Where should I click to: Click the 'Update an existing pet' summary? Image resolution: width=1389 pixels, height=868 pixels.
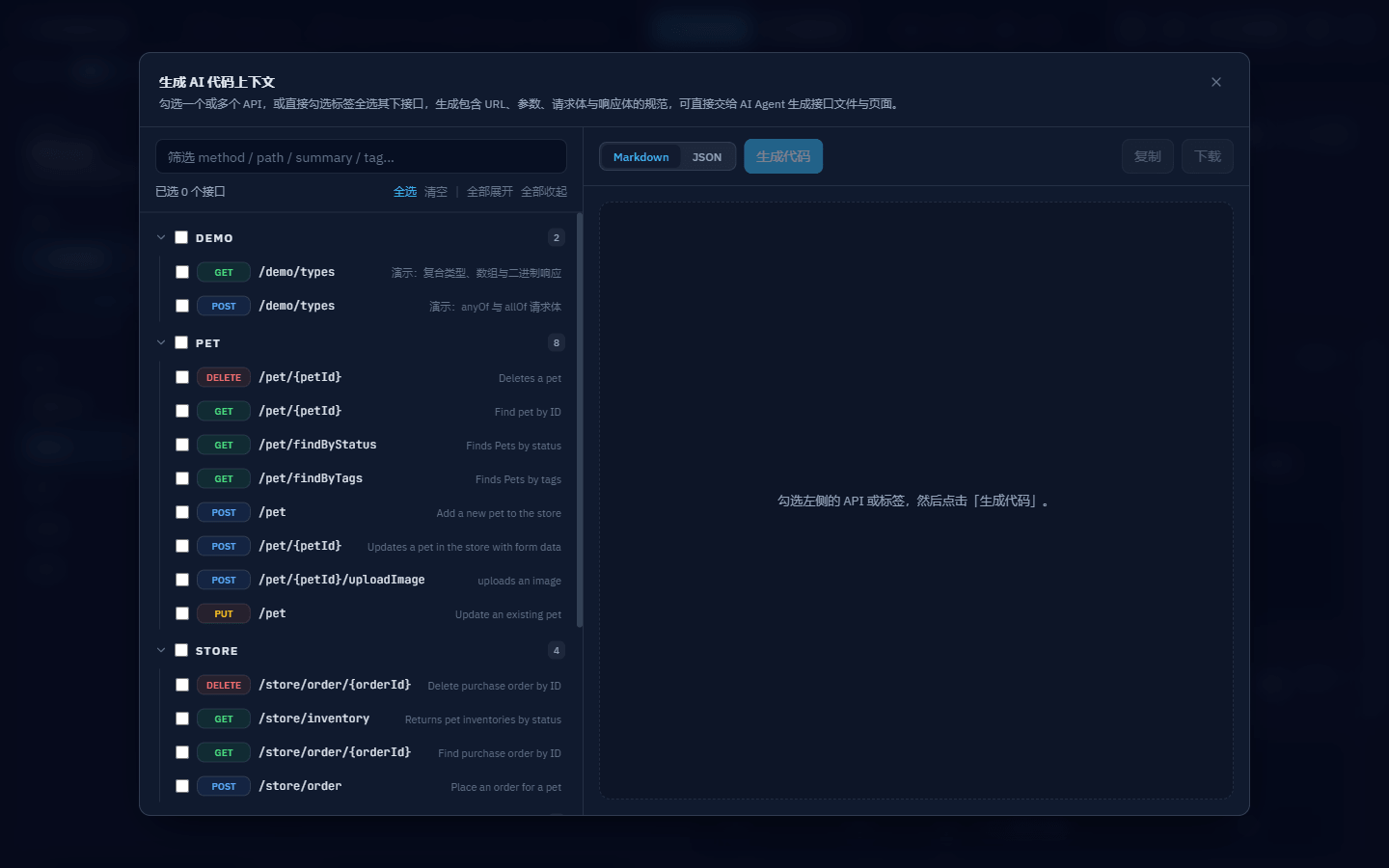point(508,614)
